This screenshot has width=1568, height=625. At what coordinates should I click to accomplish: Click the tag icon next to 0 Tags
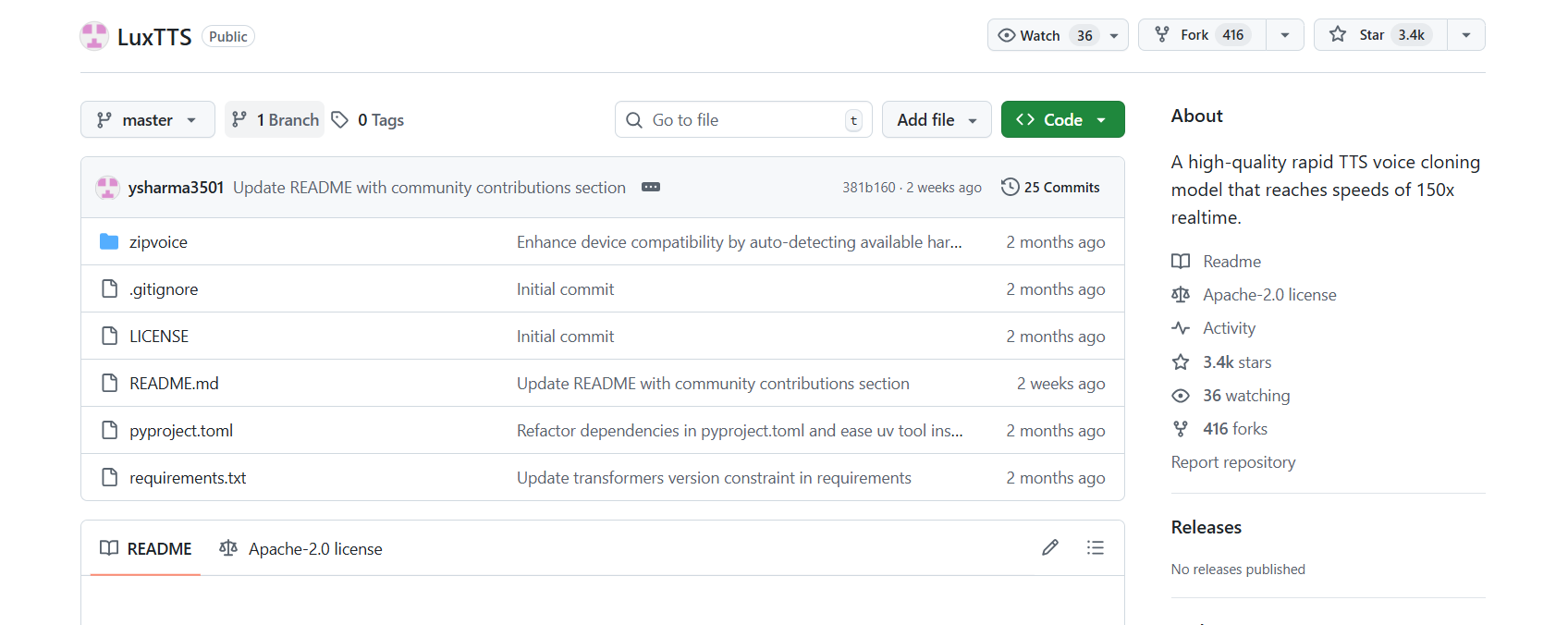click(x=340, y=119)
